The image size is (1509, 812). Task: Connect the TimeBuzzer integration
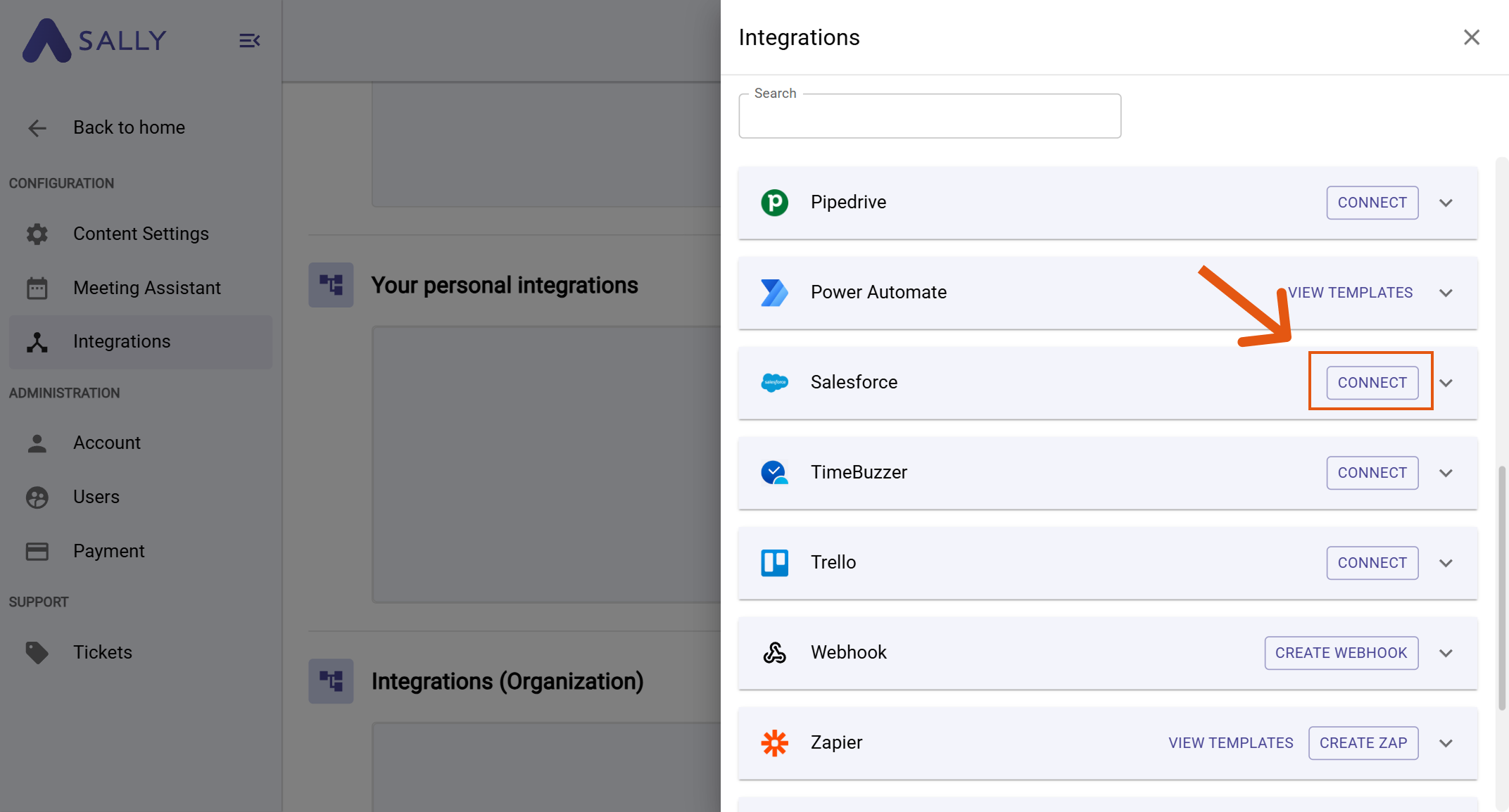1372,473
